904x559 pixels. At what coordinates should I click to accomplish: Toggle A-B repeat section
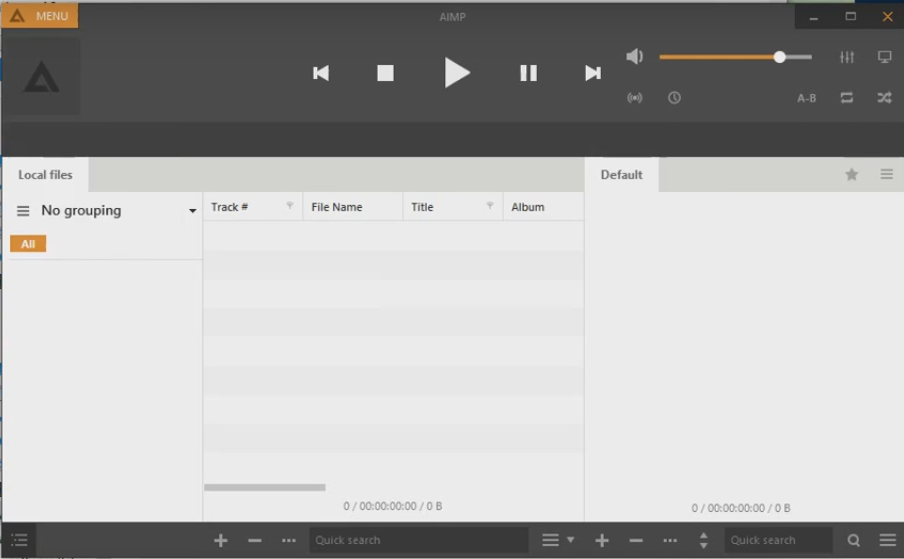click(x=806, y=98)
